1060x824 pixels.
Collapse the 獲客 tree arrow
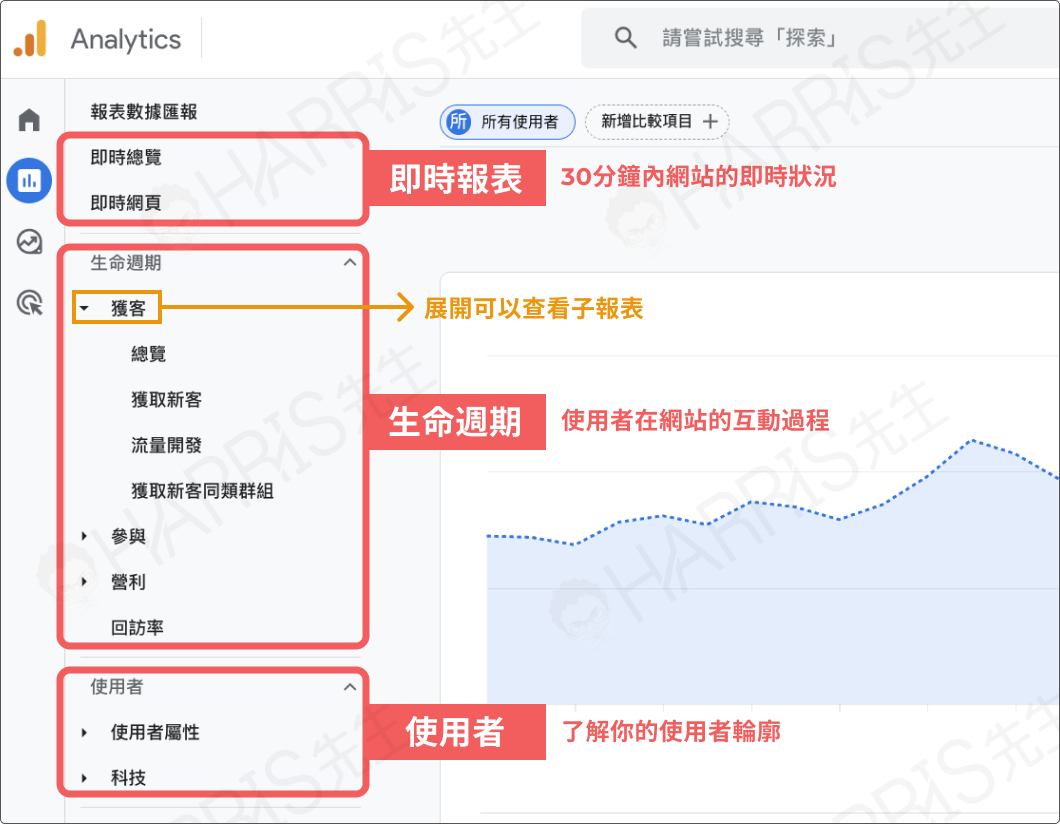click(85, 308)
